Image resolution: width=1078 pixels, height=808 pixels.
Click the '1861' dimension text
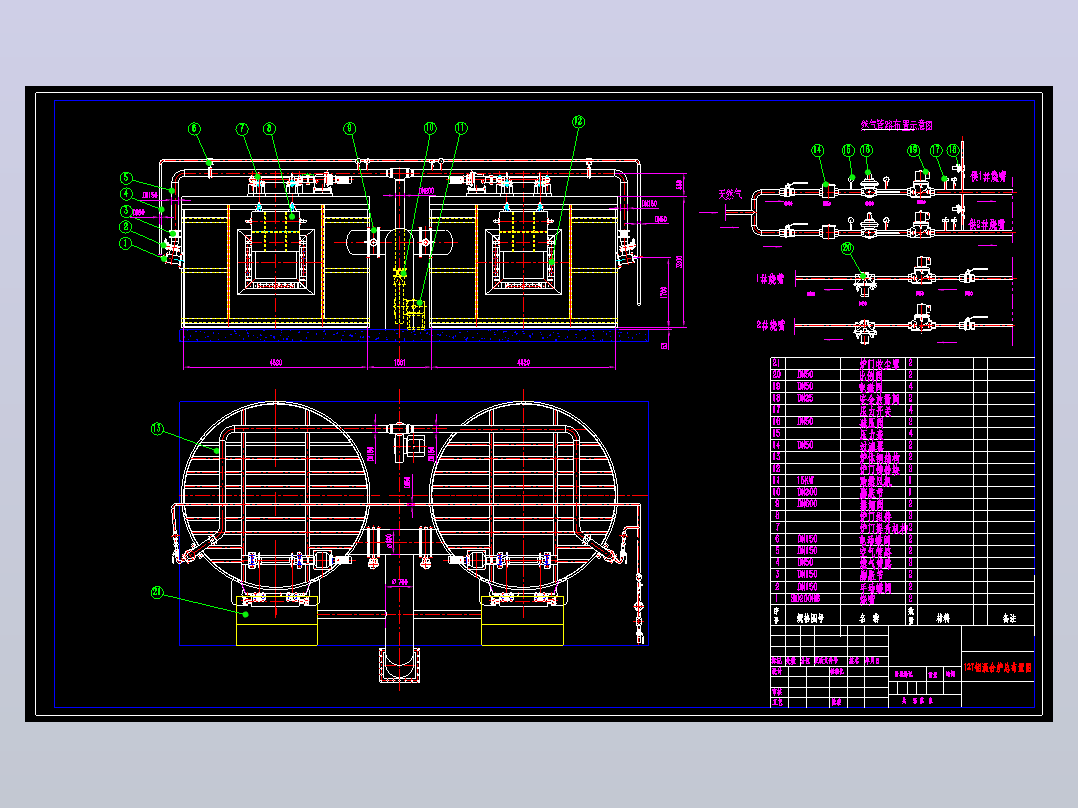coord(399,362)
